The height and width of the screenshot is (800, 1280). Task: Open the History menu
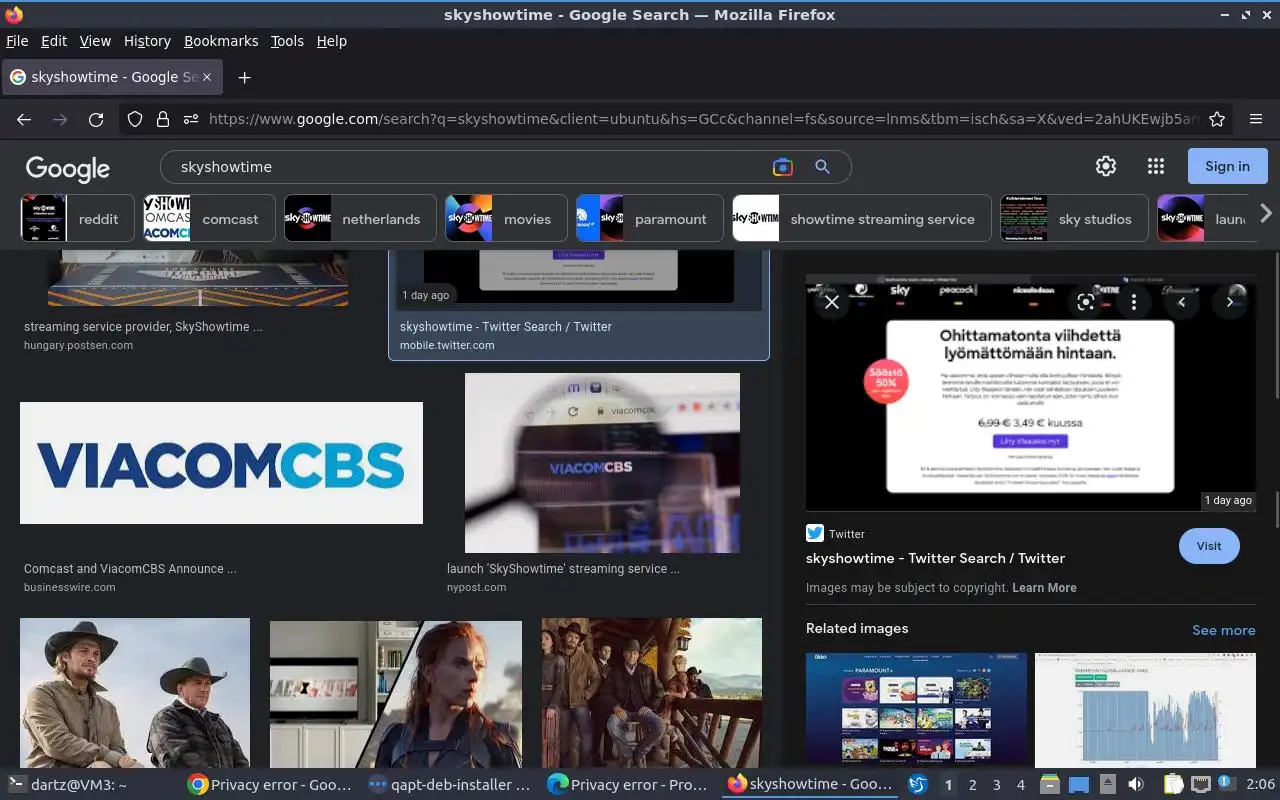coord(147,41)
